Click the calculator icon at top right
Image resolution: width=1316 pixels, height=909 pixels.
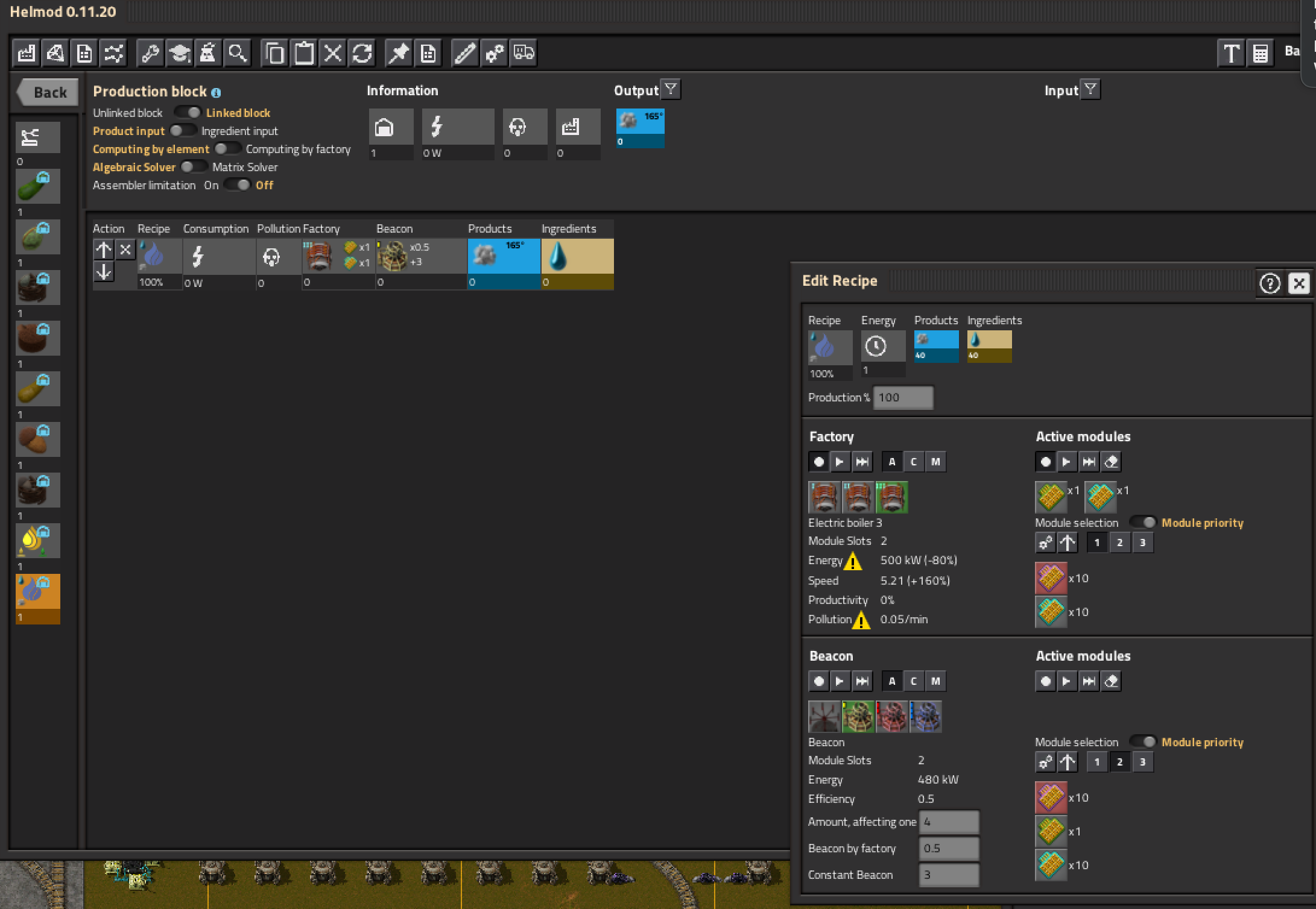[x=1260, y=54]
